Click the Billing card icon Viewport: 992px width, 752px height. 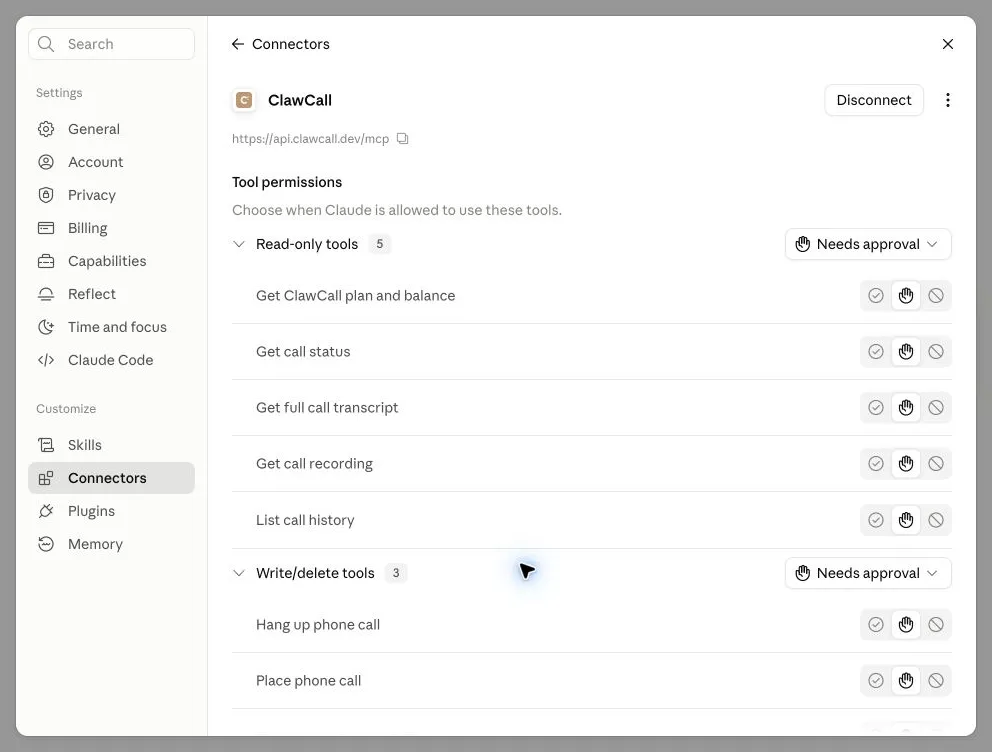[46, 228]
